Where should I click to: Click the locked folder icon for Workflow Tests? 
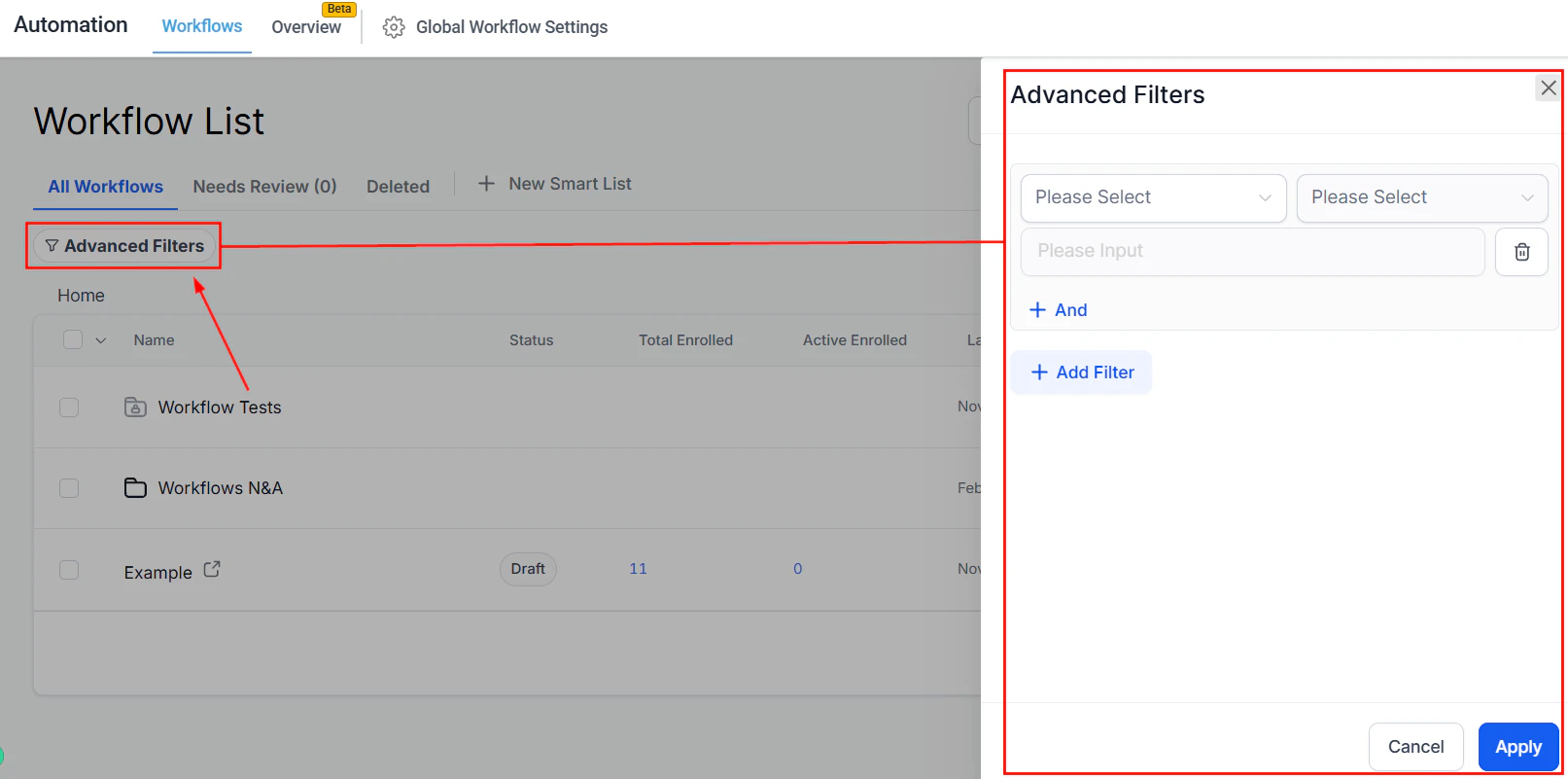tap(135, 407)
